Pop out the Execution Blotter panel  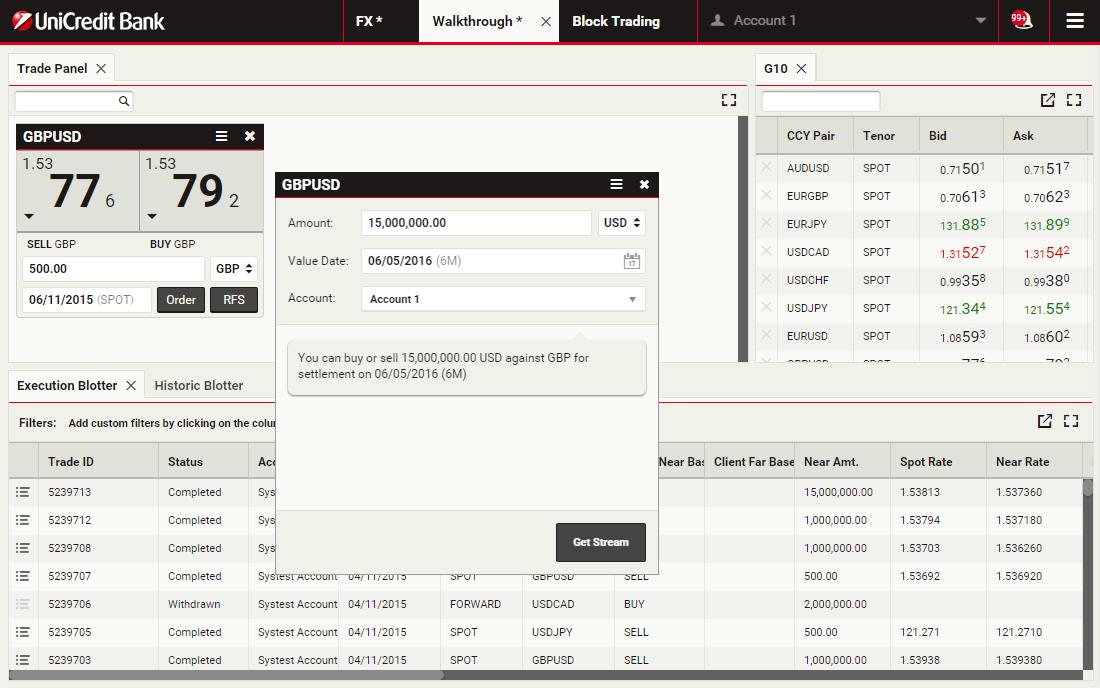[1044, 422]
